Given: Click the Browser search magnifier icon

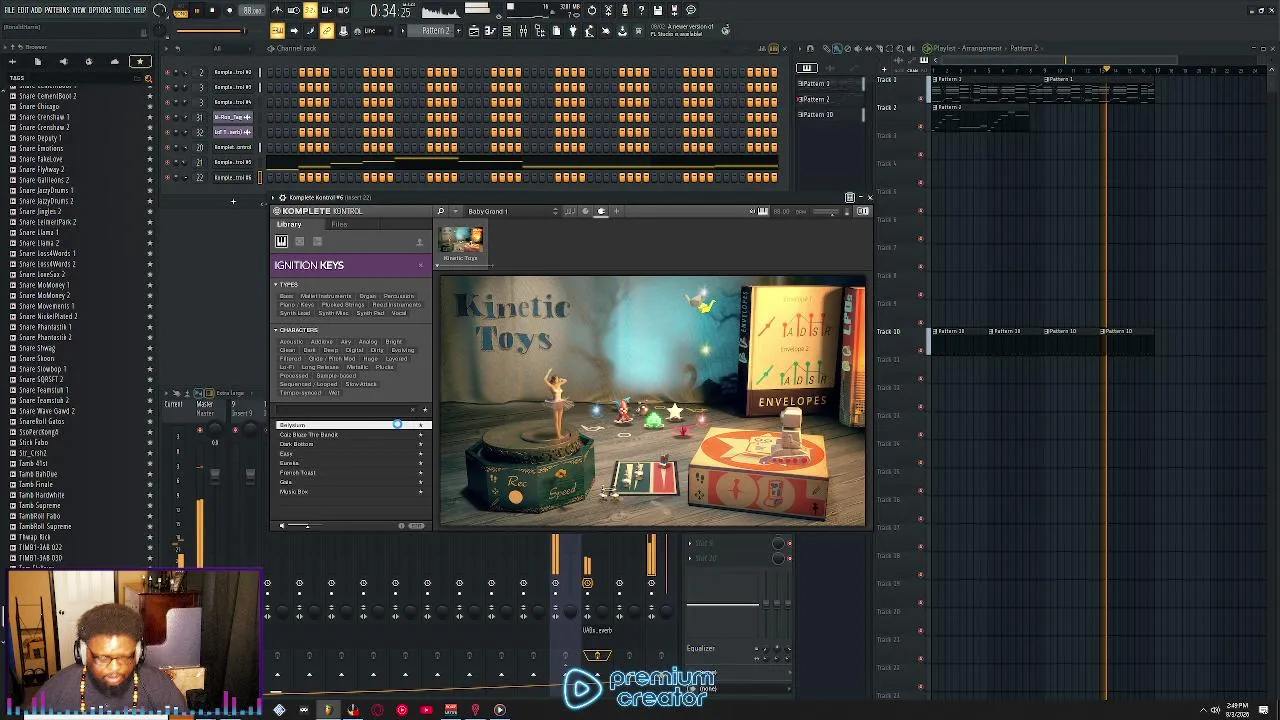Looking at the screenshot, I should pos(149,77).
